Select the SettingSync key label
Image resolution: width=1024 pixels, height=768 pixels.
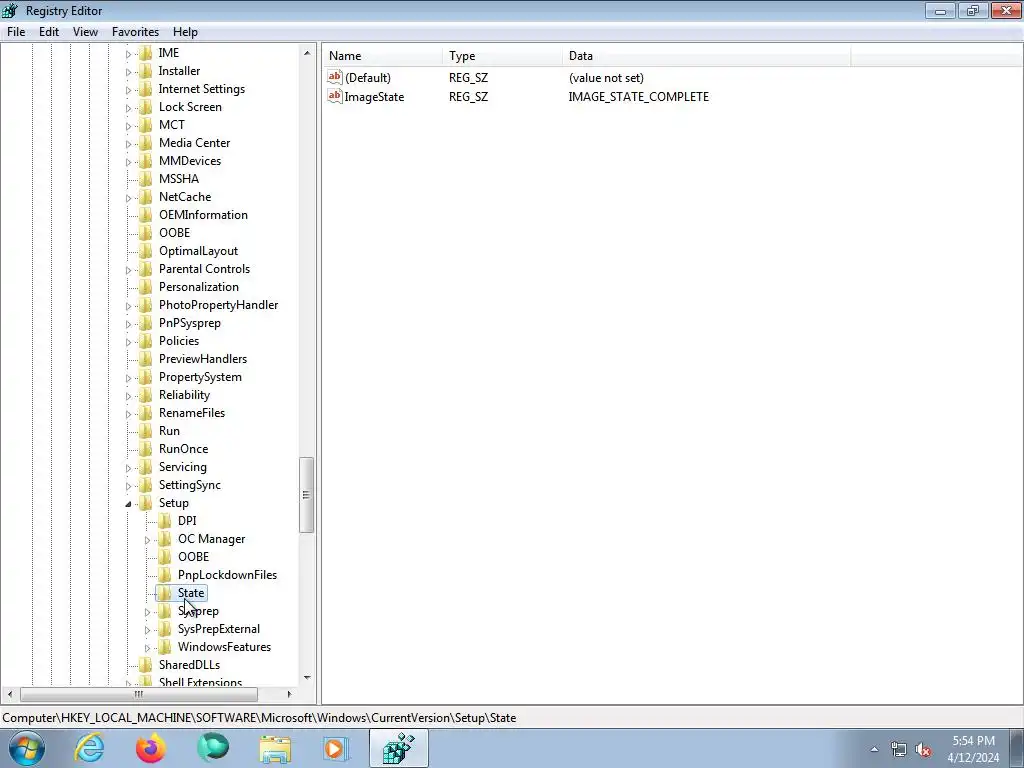coord(190,485)
